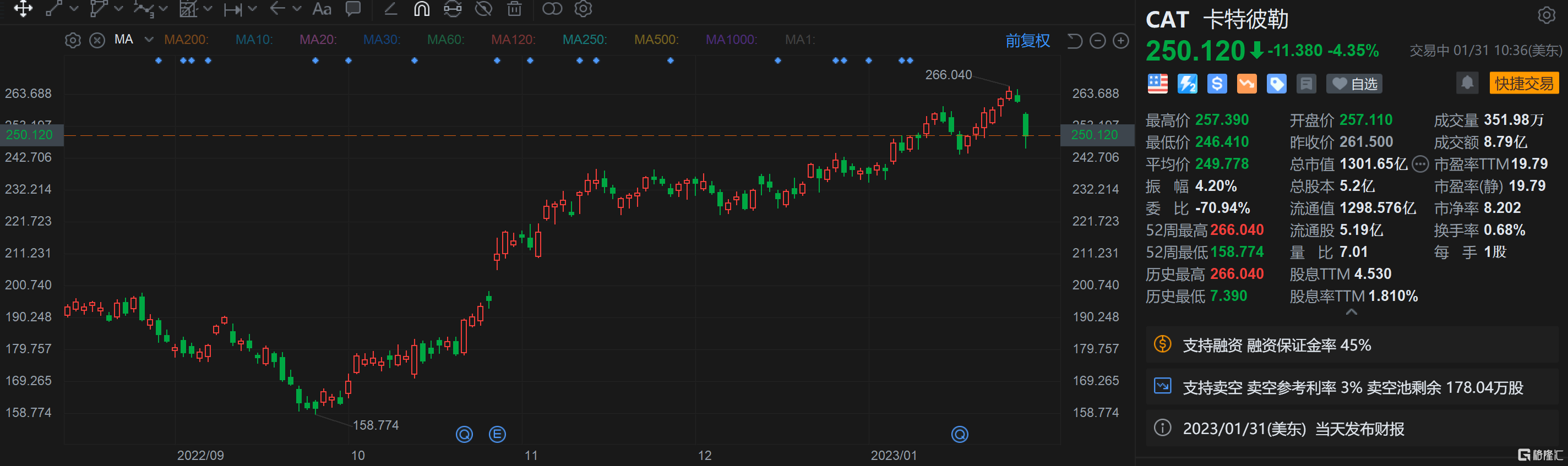Select the trend line drawing tool
This screenshot has width=1568, height=466.
point(54,8)
